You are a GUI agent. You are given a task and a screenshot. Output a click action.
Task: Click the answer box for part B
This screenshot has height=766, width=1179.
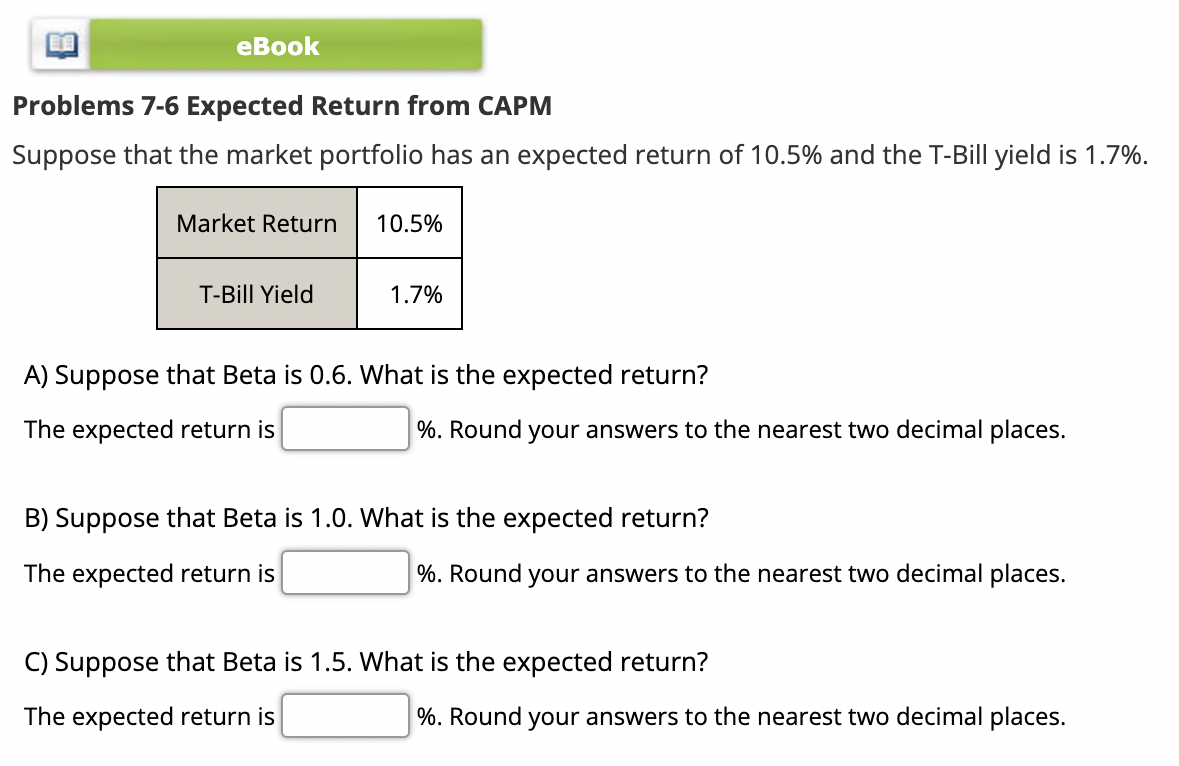pyautogui.click(x=345, y=572)
